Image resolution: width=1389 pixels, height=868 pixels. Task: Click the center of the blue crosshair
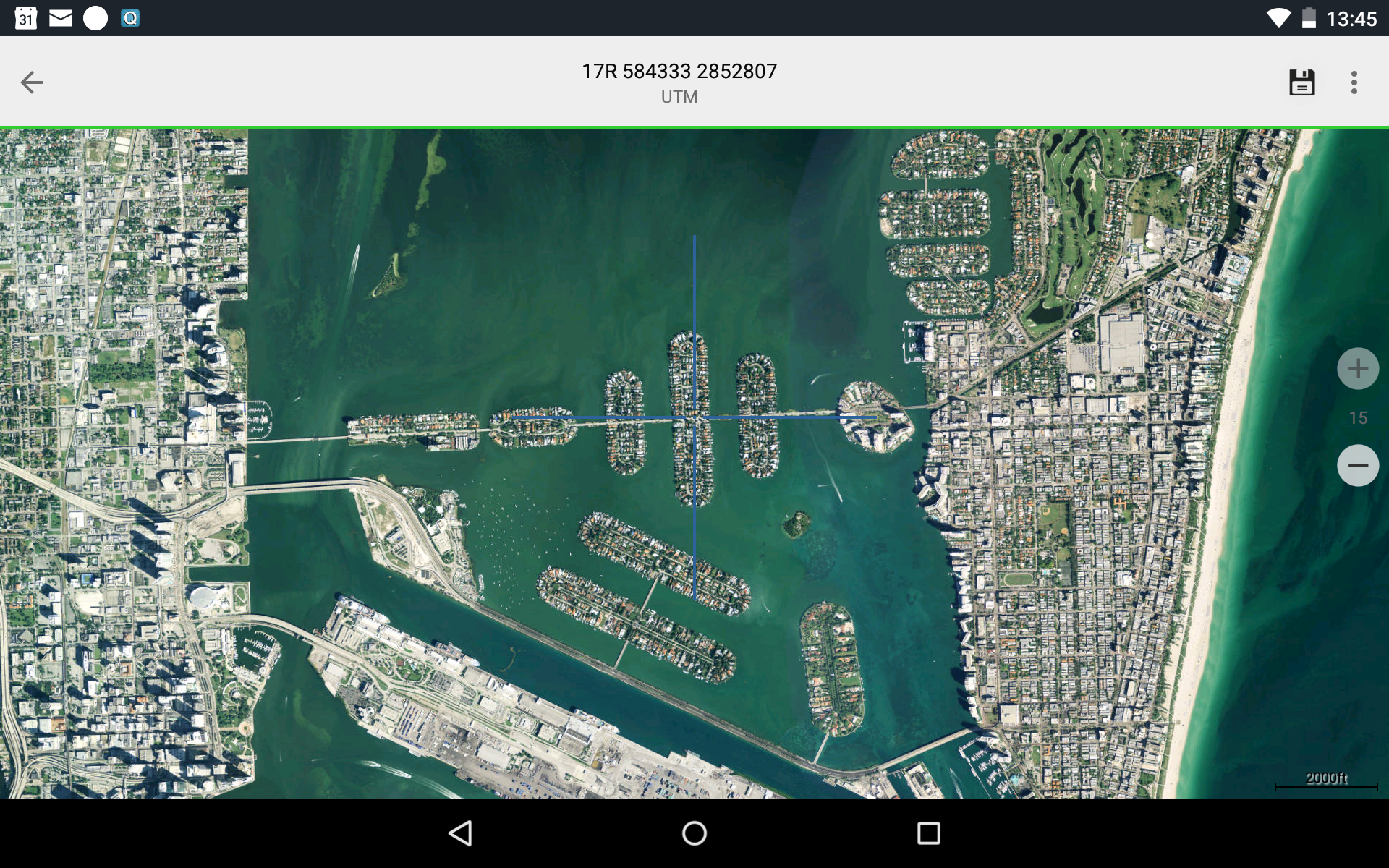click(x=694, y=417)
